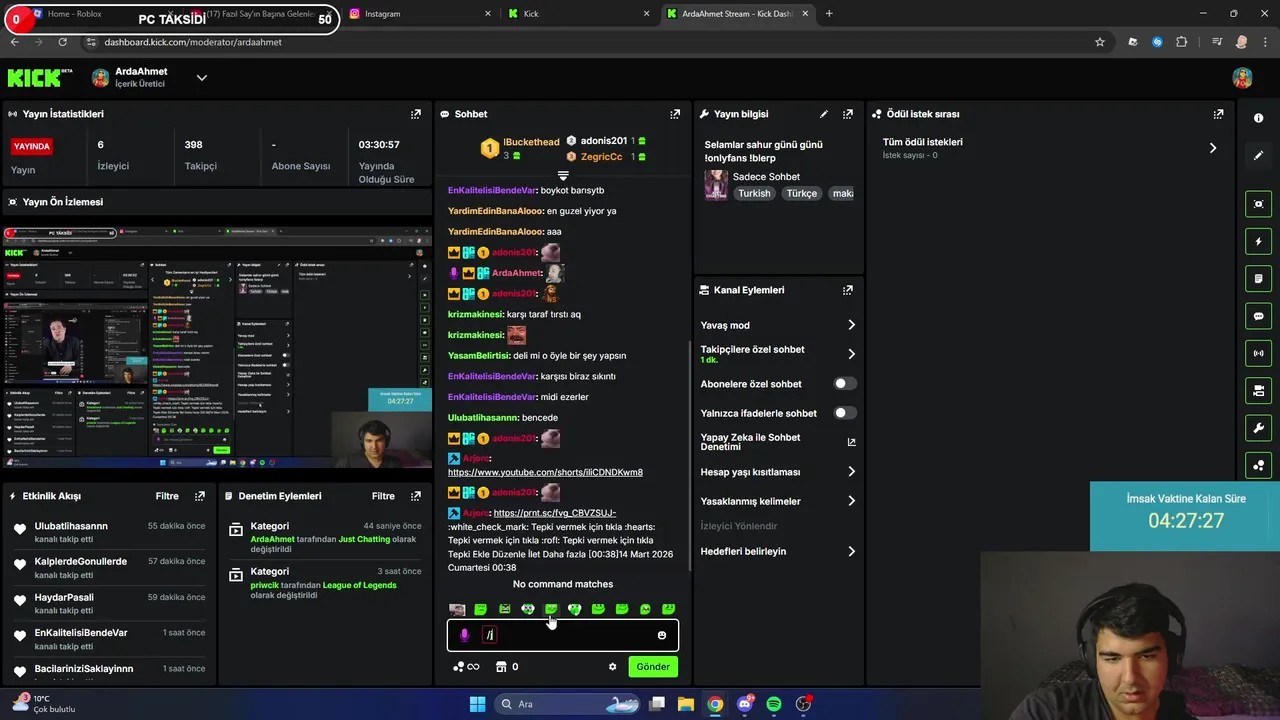
Task: Switch to the Kick browser tab
Action: click(x=578, y=14)
